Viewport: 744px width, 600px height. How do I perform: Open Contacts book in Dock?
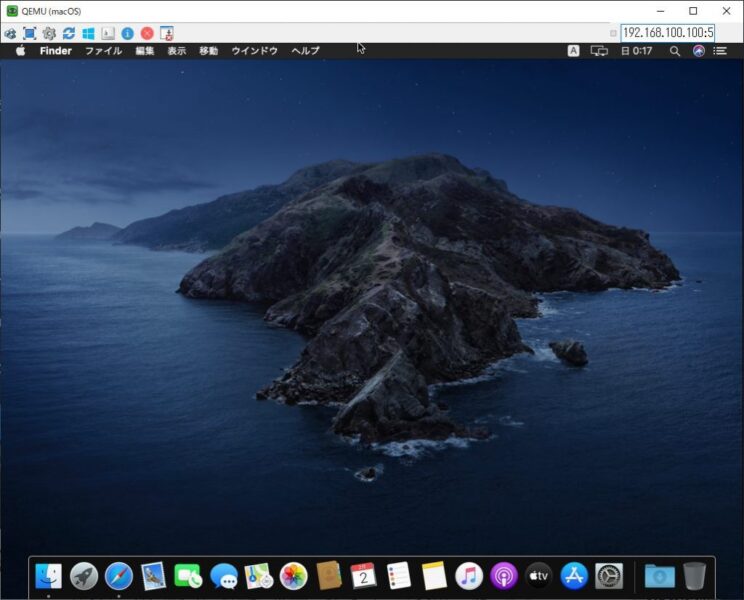click(x=329, y=575)
